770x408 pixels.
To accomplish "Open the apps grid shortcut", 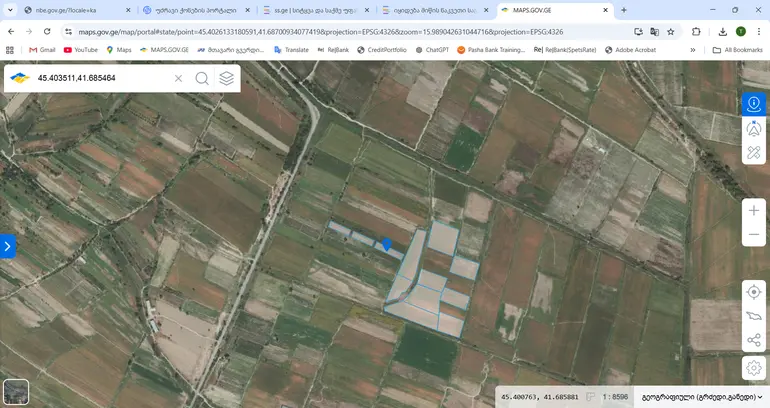I will 10,50.
